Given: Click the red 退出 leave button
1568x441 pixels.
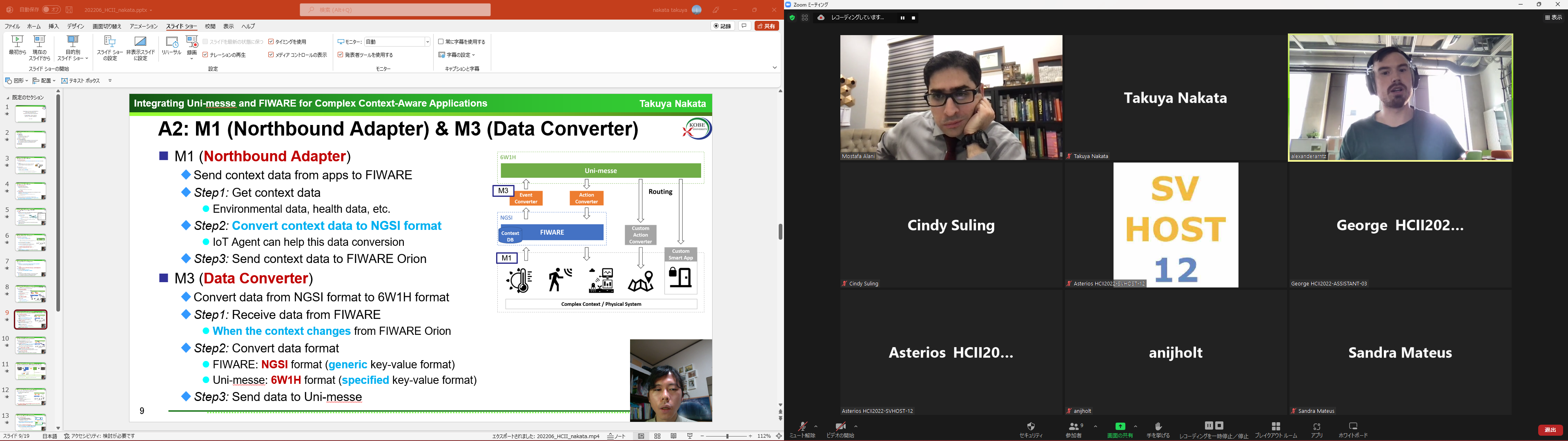Looking at the screenshot, I should (x=1550, y=430).
